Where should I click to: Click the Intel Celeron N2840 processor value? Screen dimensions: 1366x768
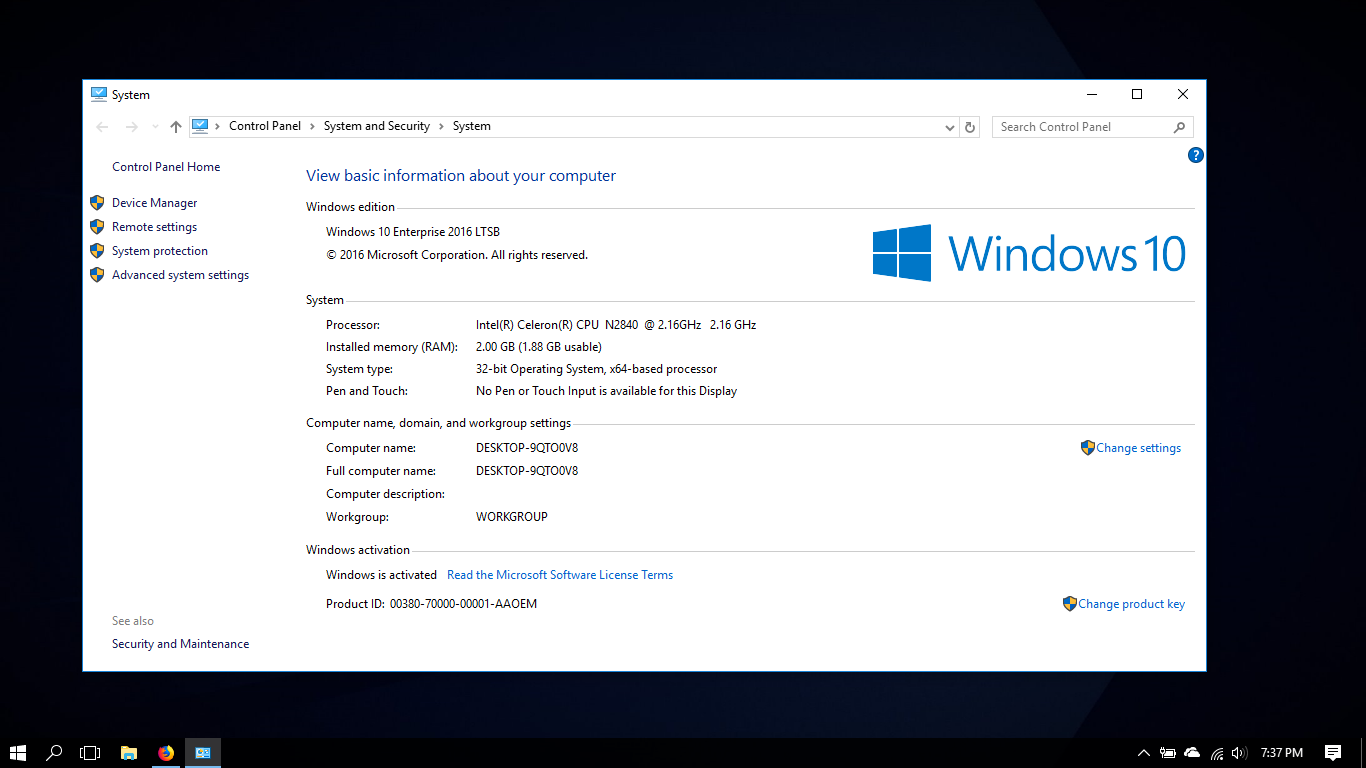coord(616,325)
